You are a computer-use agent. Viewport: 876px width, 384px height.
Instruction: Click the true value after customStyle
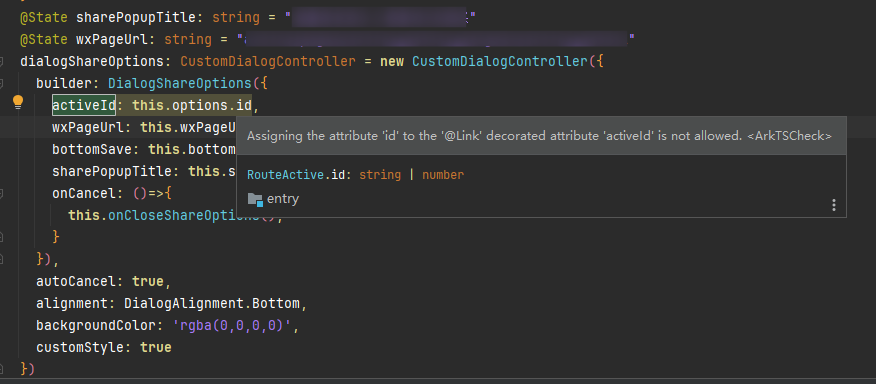coord(156,347)
